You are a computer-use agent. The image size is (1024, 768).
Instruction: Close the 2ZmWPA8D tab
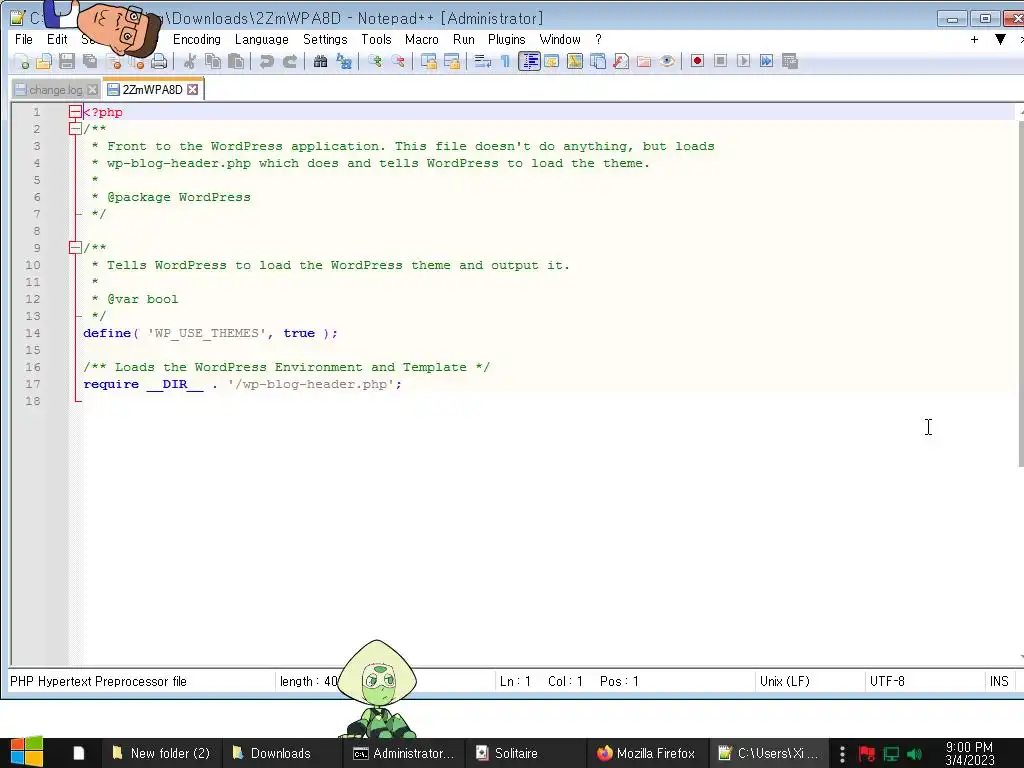pyautogui.click(x=192, y=89)
